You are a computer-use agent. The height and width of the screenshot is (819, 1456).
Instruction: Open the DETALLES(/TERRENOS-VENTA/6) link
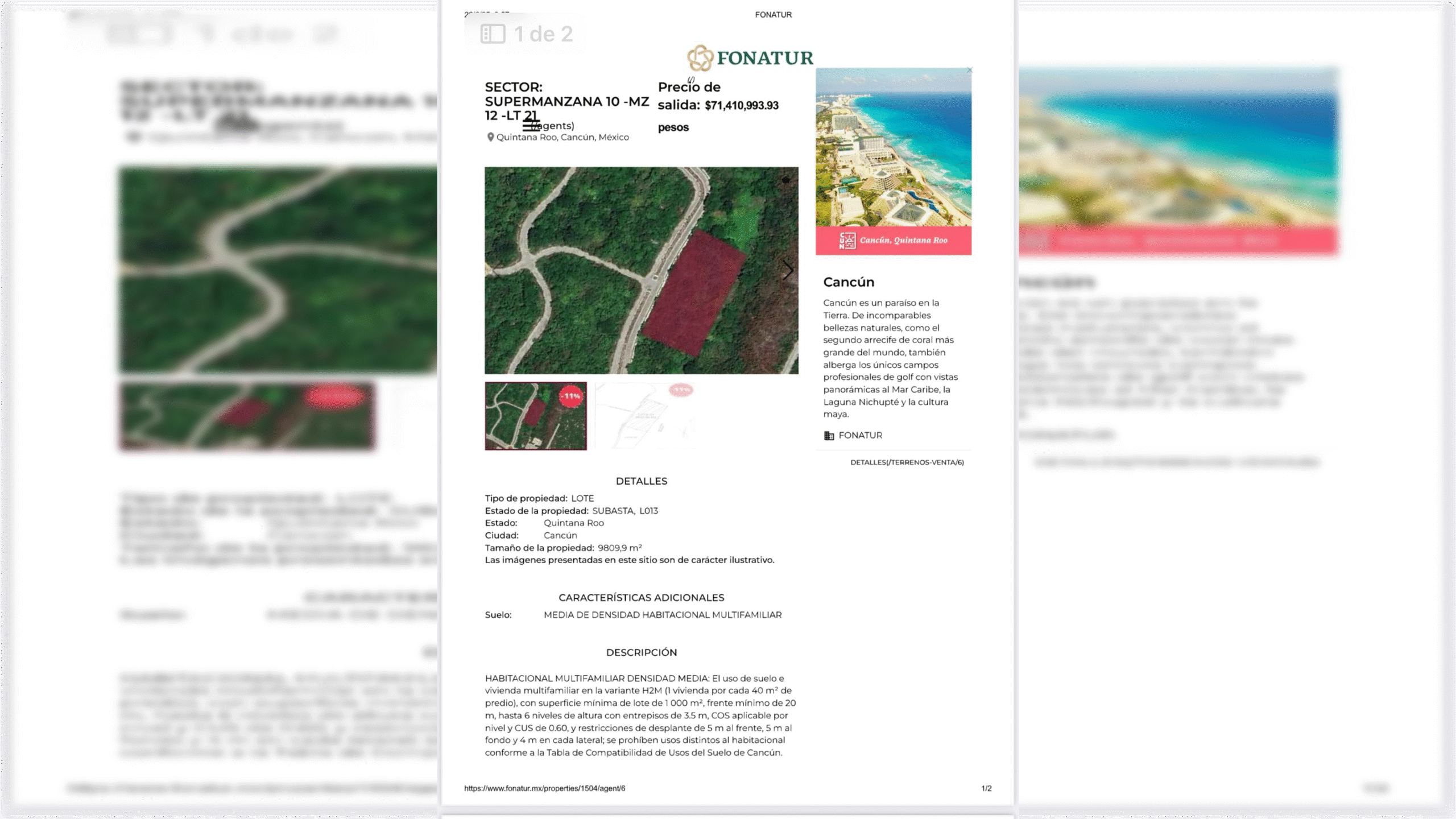[x=907, y=462]
